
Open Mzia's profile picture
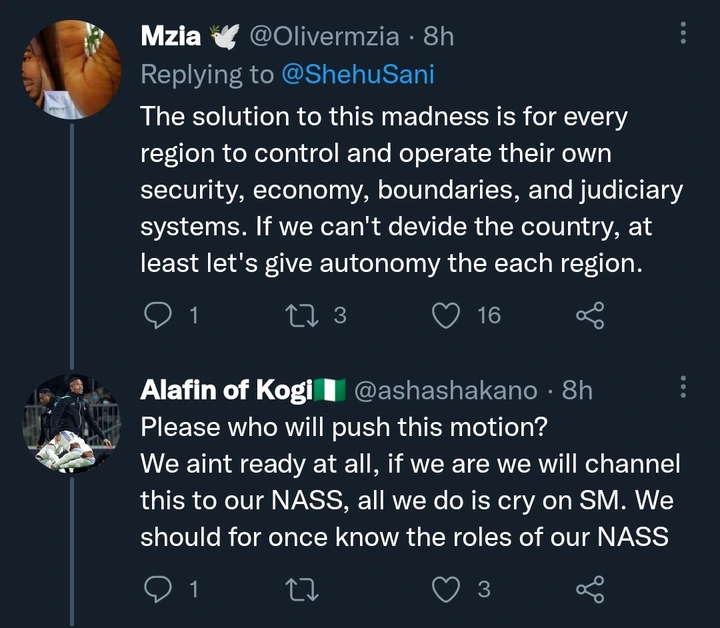click(x=69, y=66)
